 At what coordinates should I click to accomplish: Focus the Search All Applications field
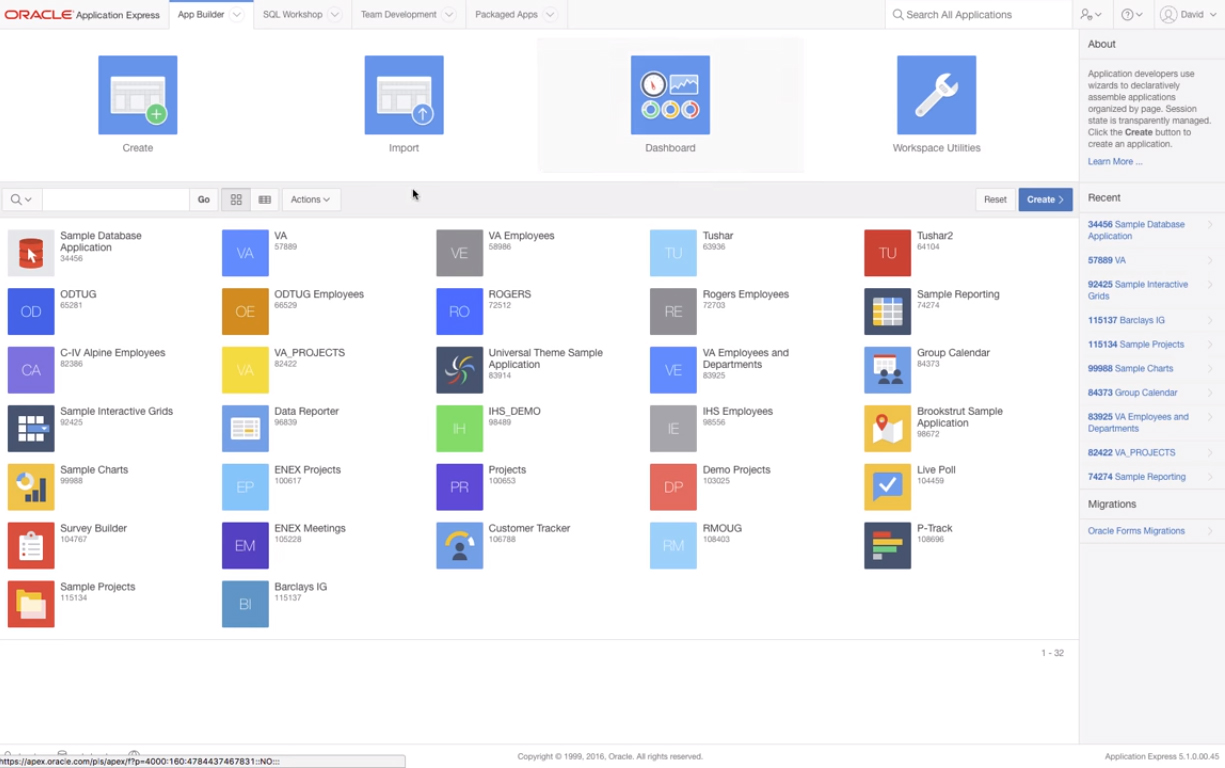pyautogui.click(x=978, y=15)
